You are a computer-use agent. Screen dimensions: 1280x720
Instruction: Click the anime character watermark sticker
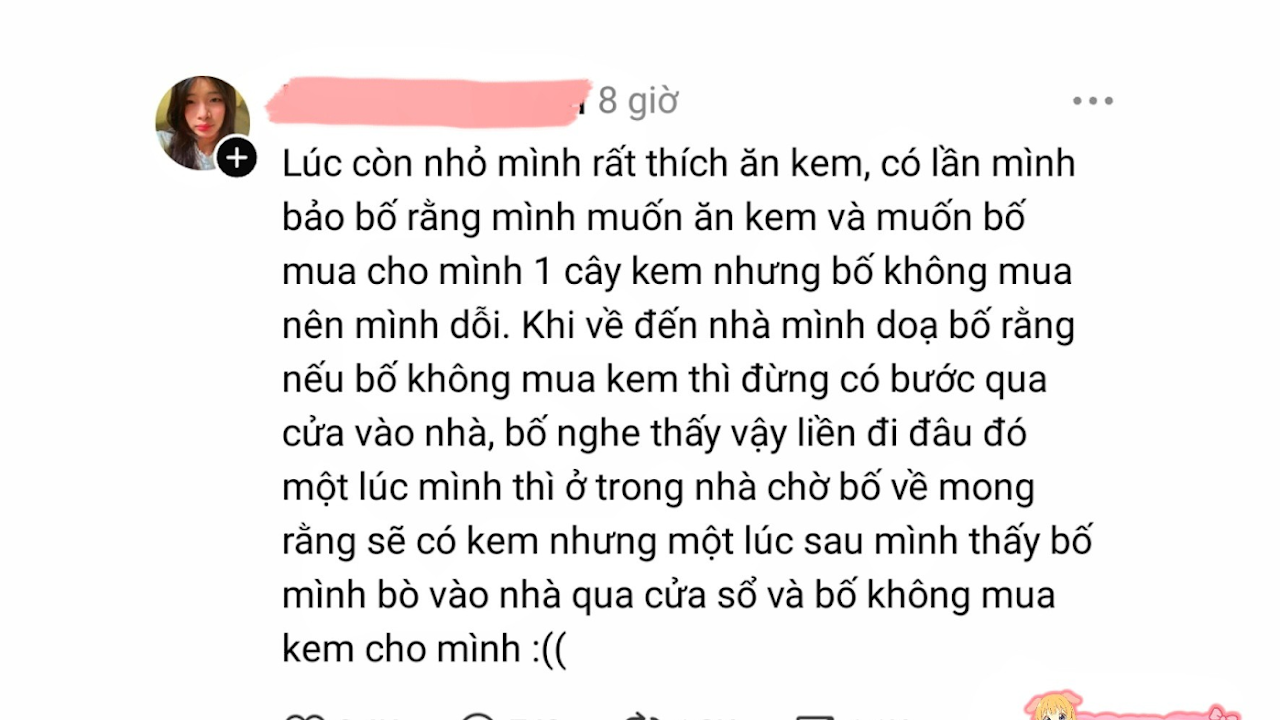(x=1053, y=704)
